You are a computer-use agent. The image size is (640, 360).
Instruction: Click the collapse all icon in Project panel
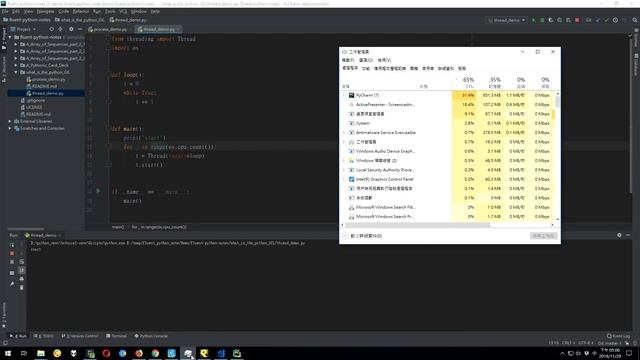click(x=60, y=29)
